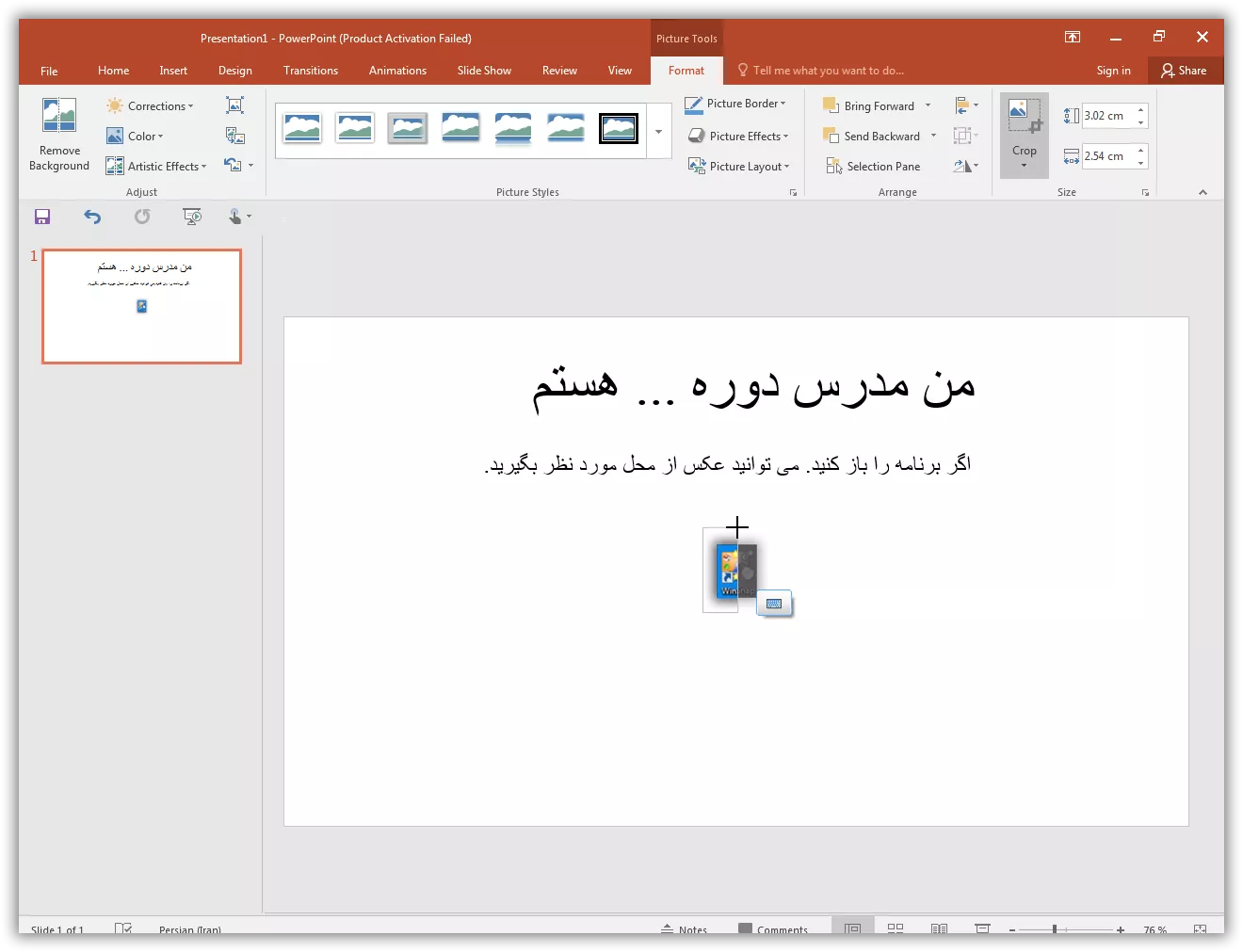1243x952 pixels.
Task: Switch to Insert tab
Action: coord(173,71)
